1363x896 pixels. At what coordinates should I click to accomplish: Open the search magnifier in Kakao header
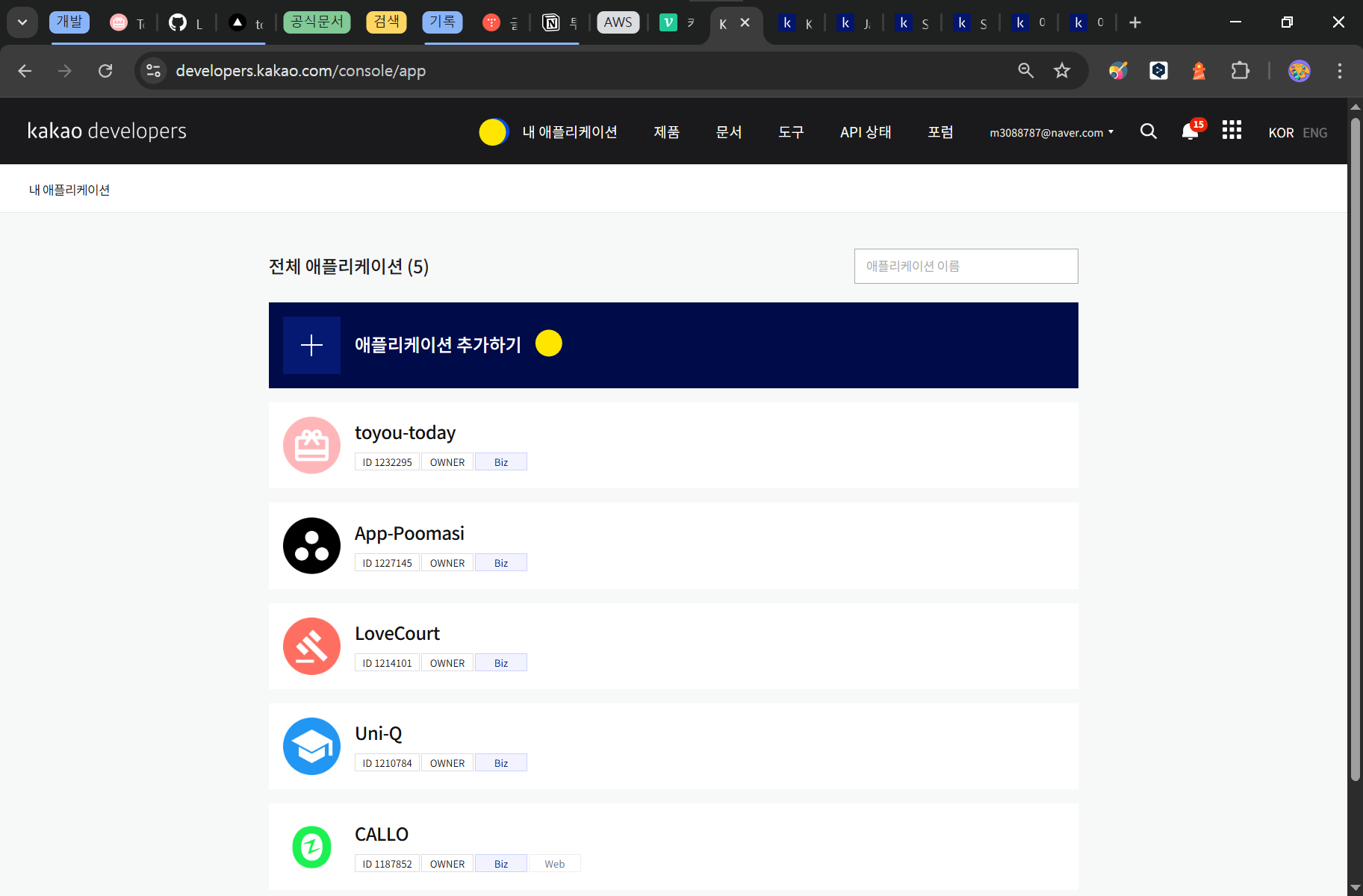tap(1149, 131)
